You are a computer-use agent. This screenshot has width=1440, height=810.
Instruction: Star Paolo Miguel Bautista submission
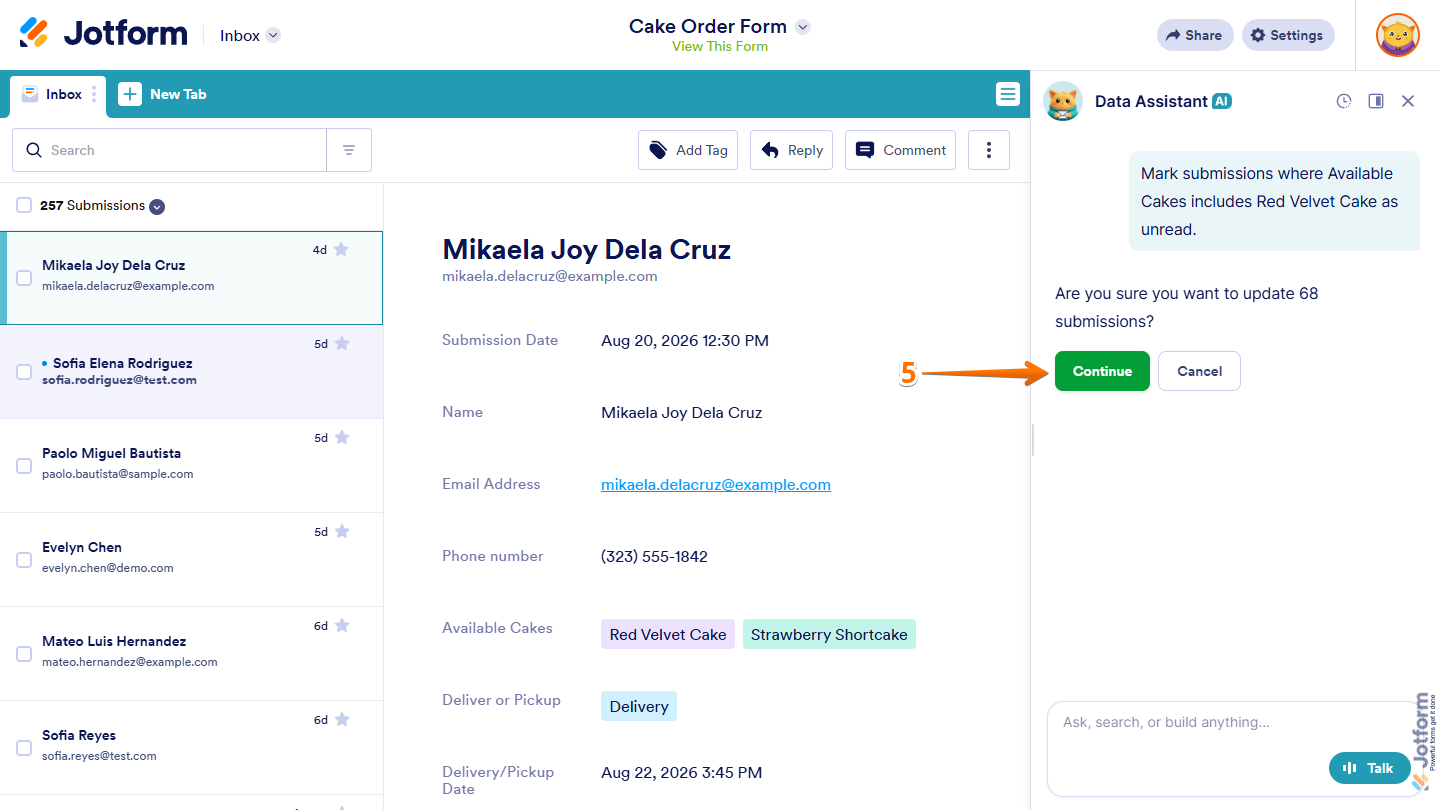coord(342,437)
